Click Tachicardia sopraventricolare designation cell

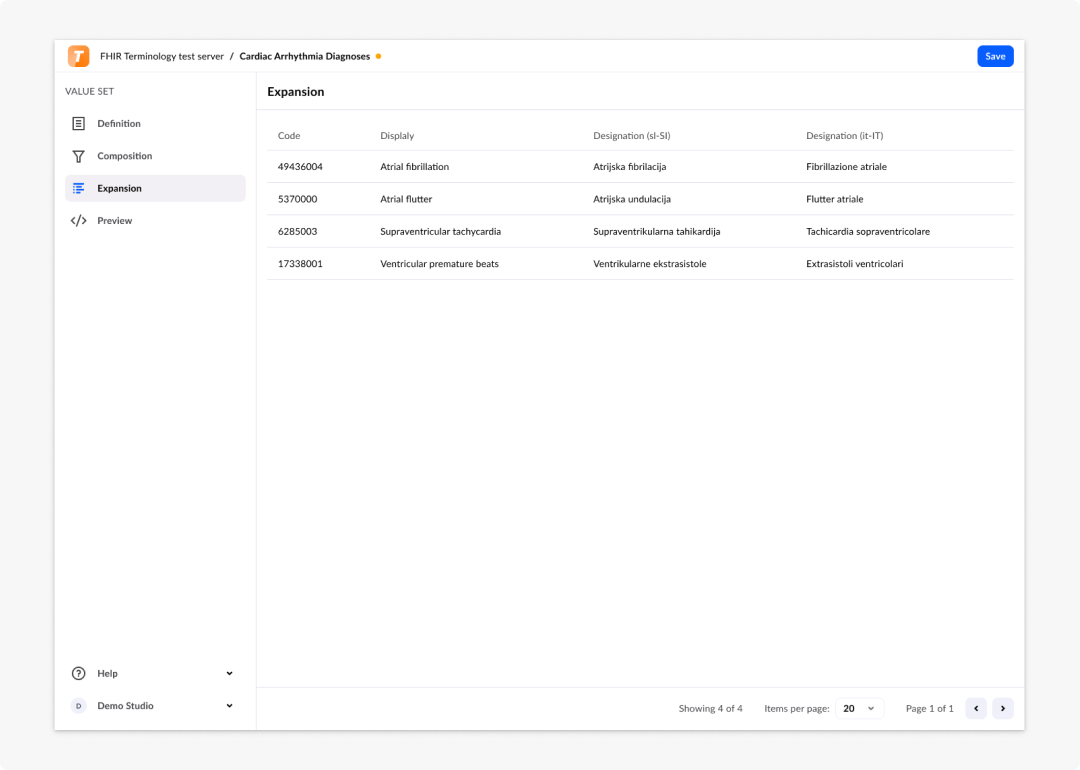pos(868,231)
